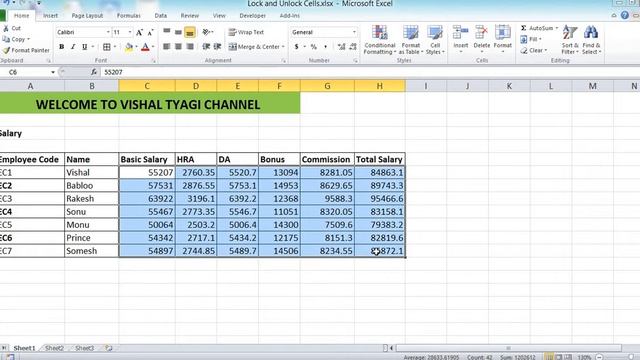Activate Format Painter
The width and height of the screenshot is (640, 360).
(26, 50)
